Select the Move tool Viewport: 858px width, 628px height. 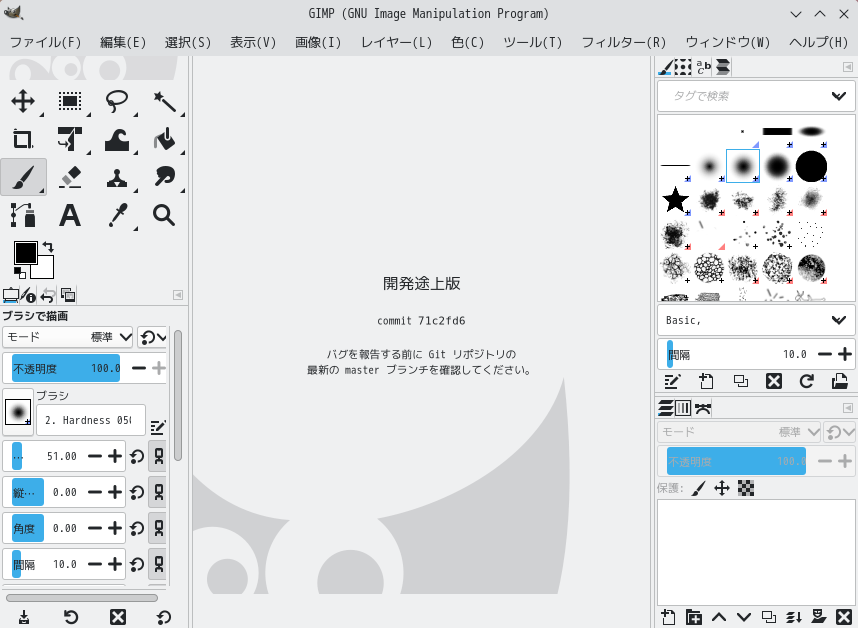[23, 102]
